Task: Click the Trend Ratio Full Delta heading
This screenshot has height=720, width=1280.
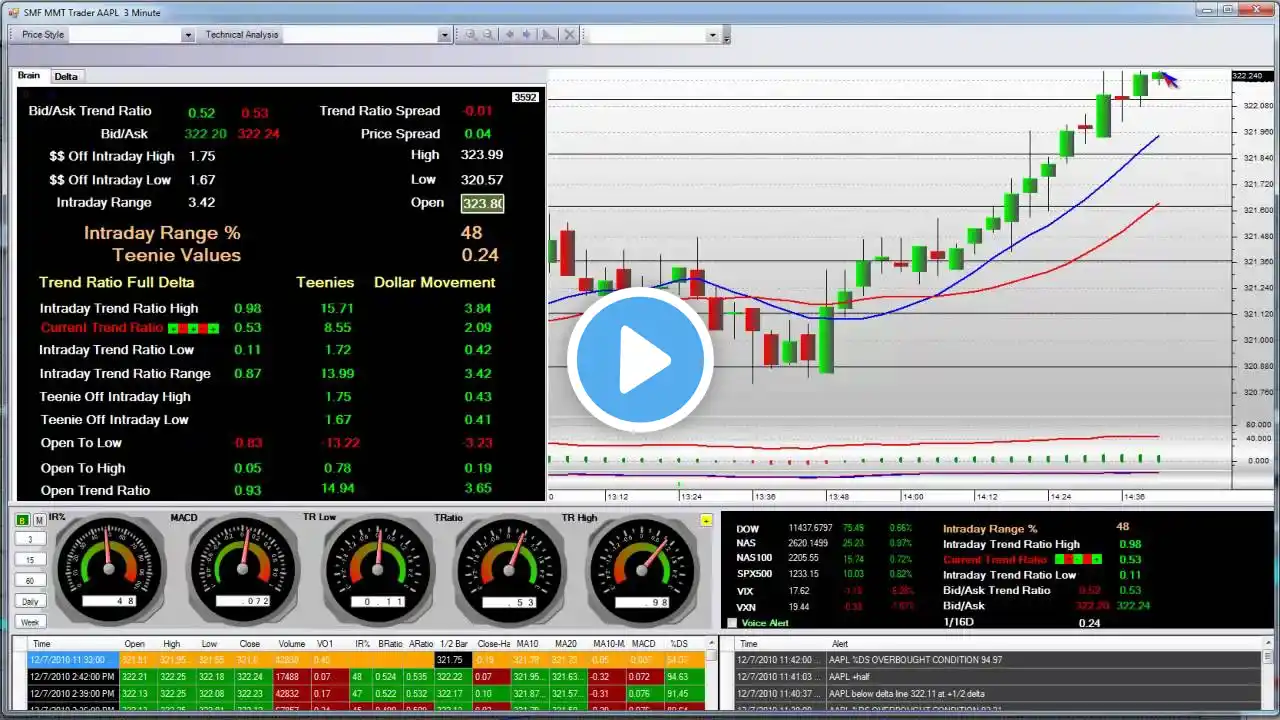Action: pos(117,283)
